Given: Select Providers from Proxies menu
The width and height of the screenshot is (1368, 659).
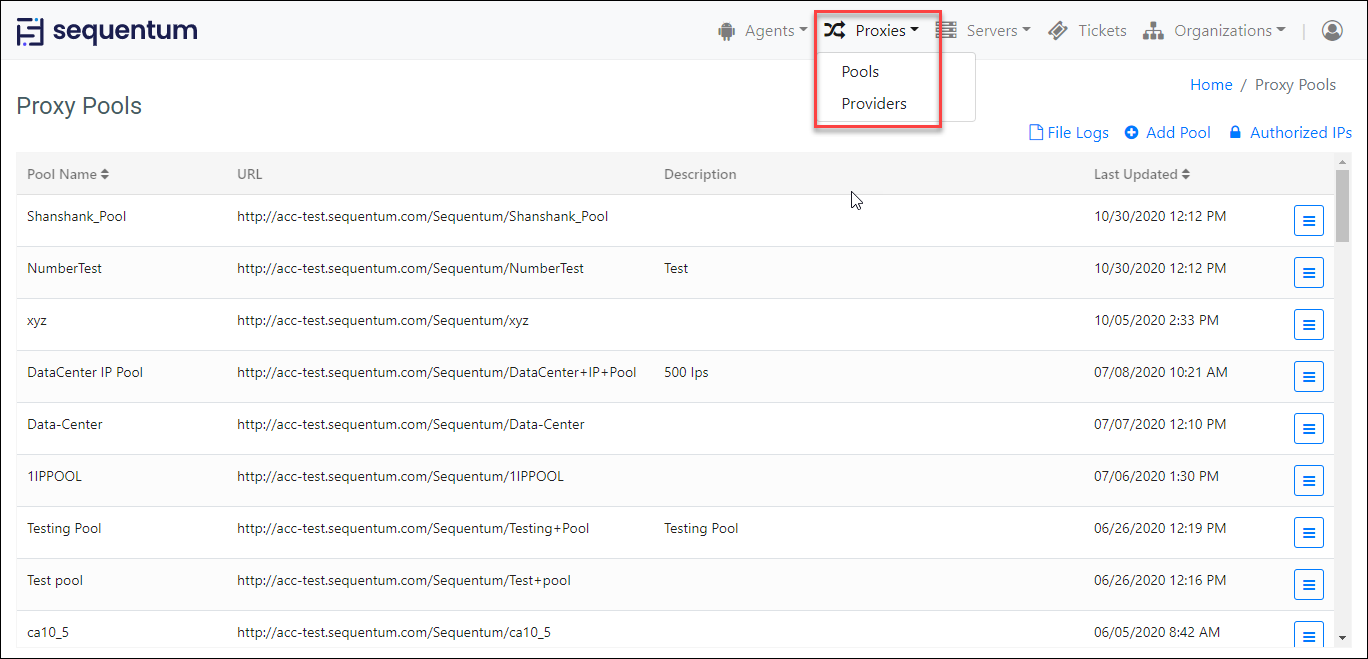Looking at the screenshot, I should 874,104.
